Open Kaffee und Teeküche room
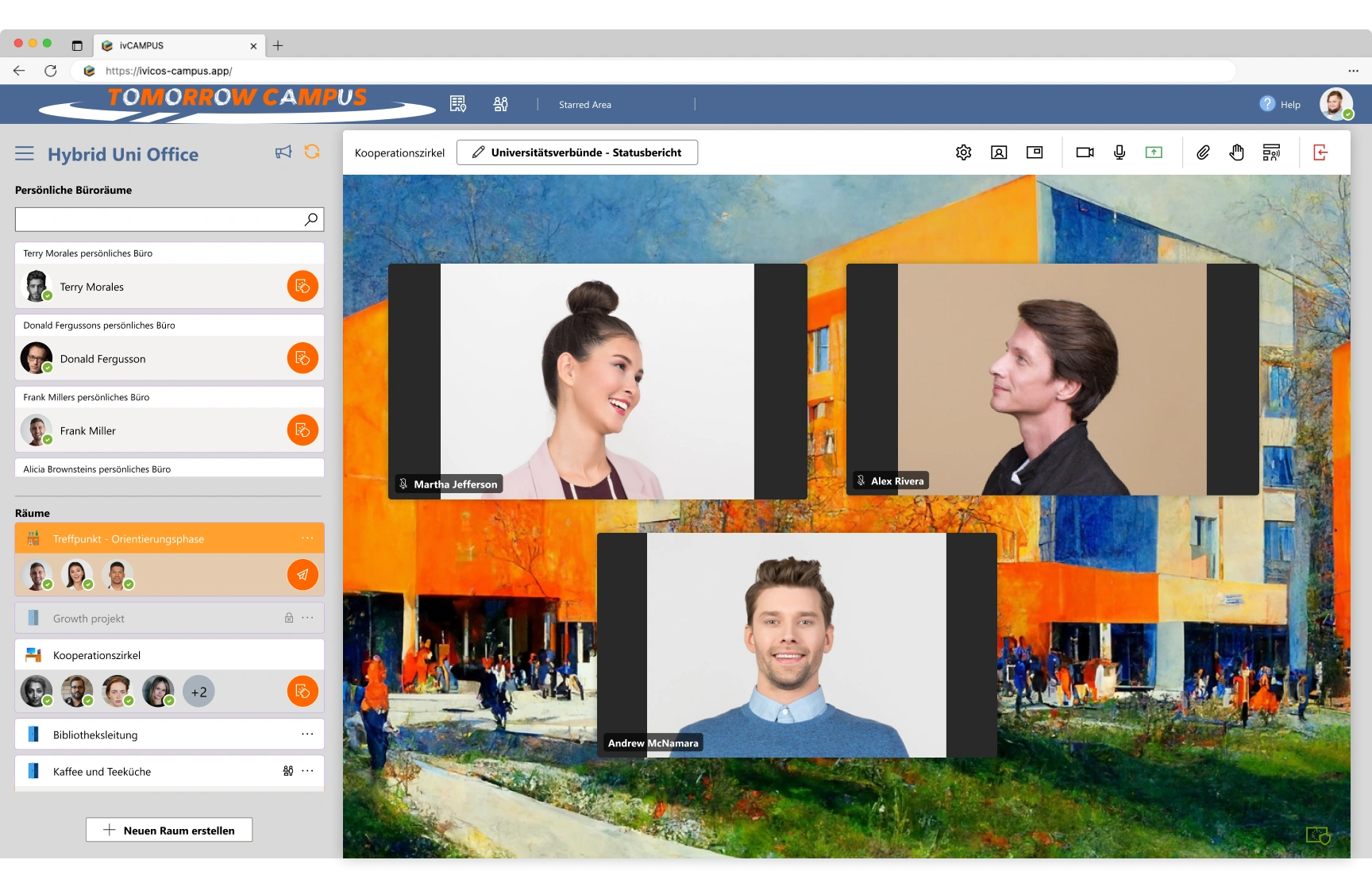Screen dimensions: 1372x887 [102, 771]
